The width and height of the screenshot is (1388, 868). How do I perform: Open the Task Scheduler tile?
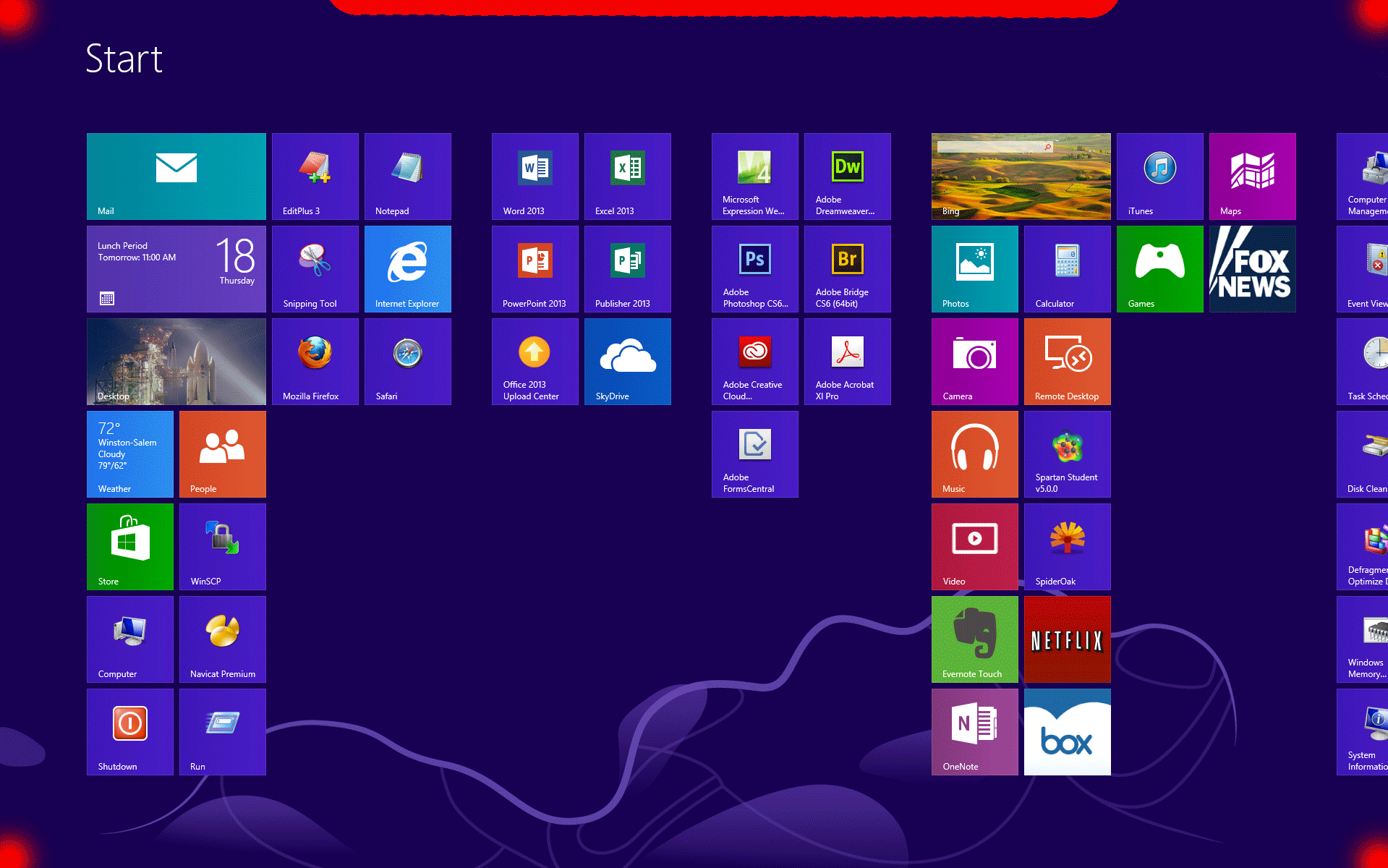[1363, 362]
